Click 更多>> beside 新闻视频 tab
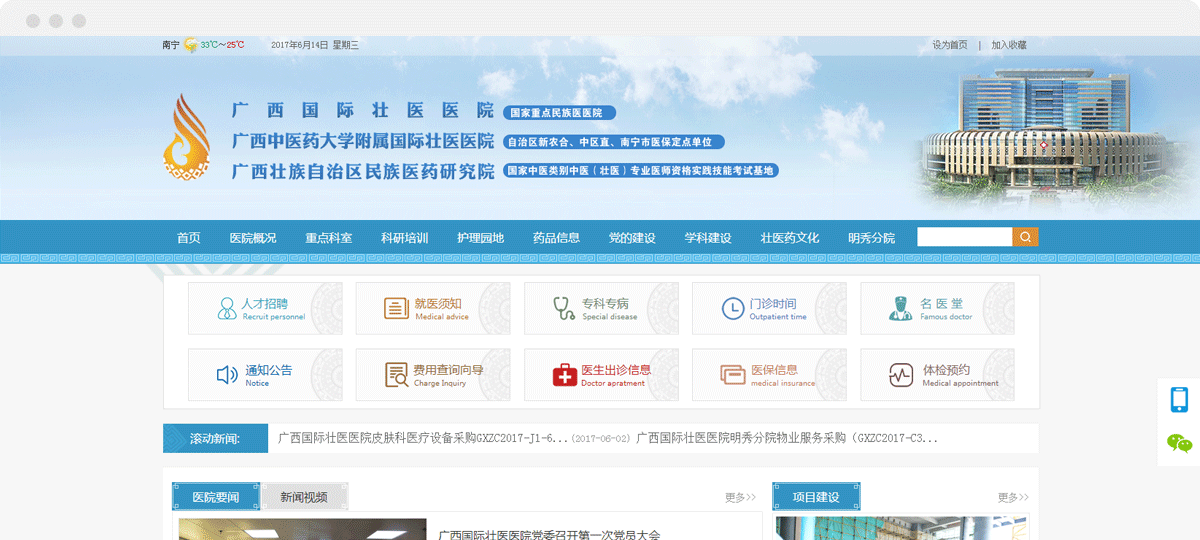Screen dimensions: 1200x540 pos(740,497)
